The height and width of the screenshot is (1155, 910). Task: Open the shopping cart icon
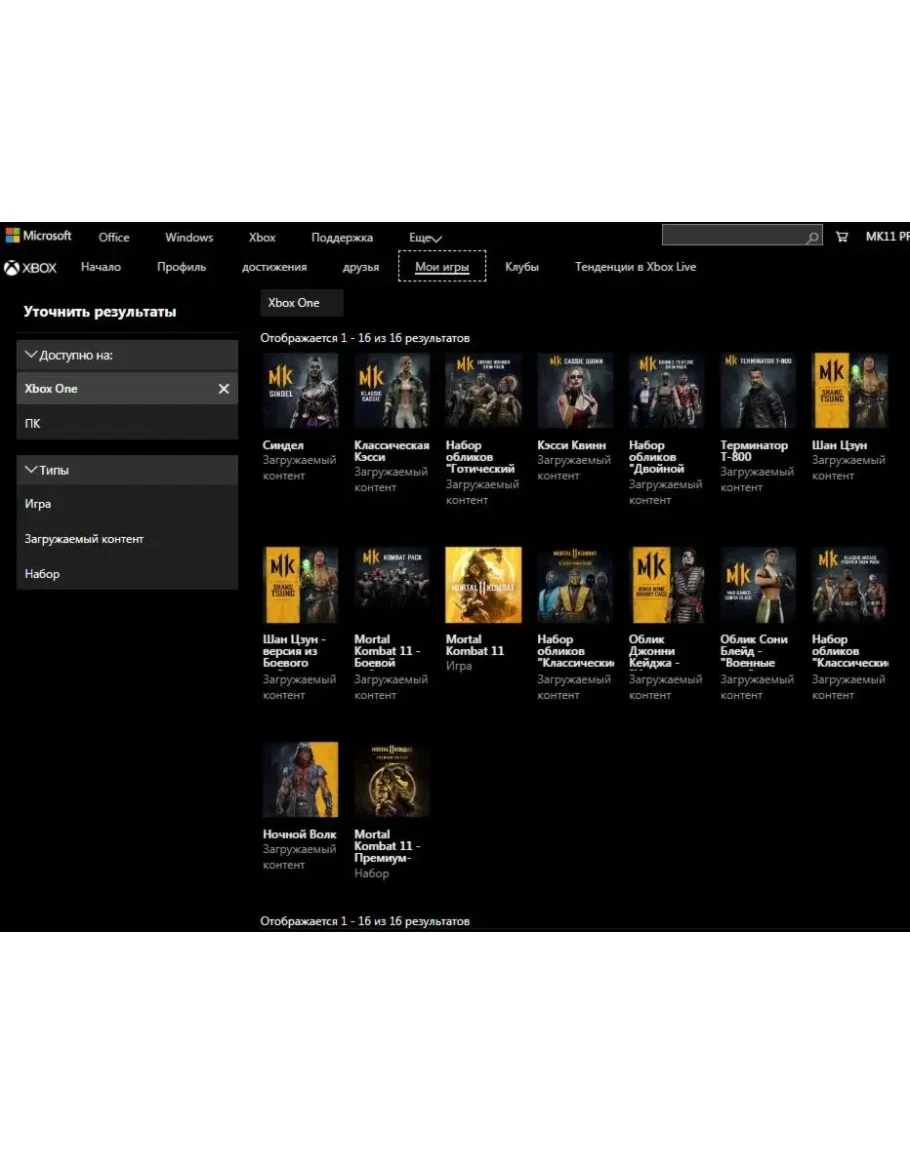(842, 237)
